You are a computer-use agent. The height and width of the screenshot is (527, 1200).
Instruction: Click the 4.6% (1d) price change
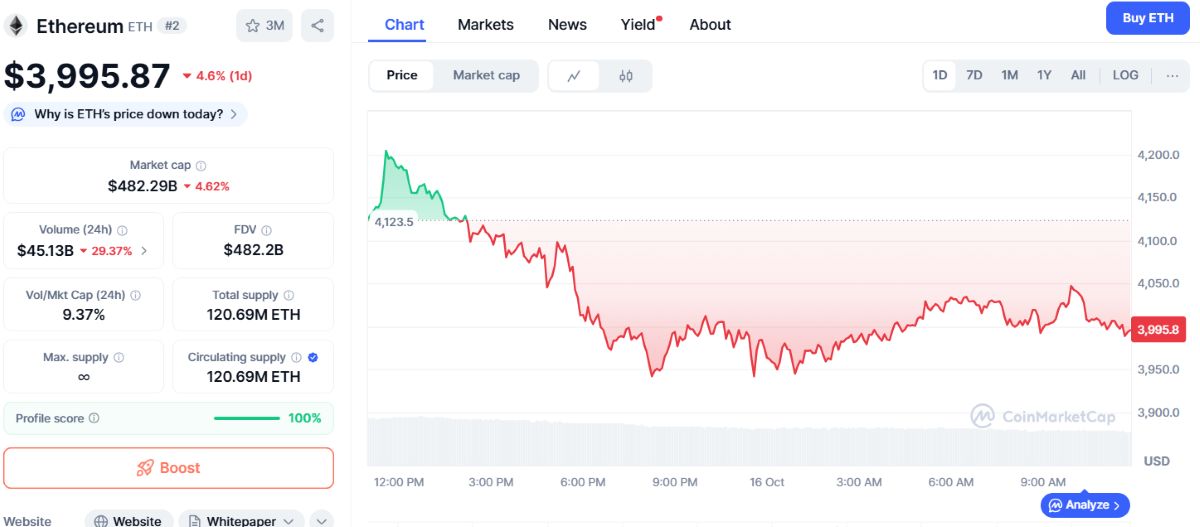tap(217, 76)
